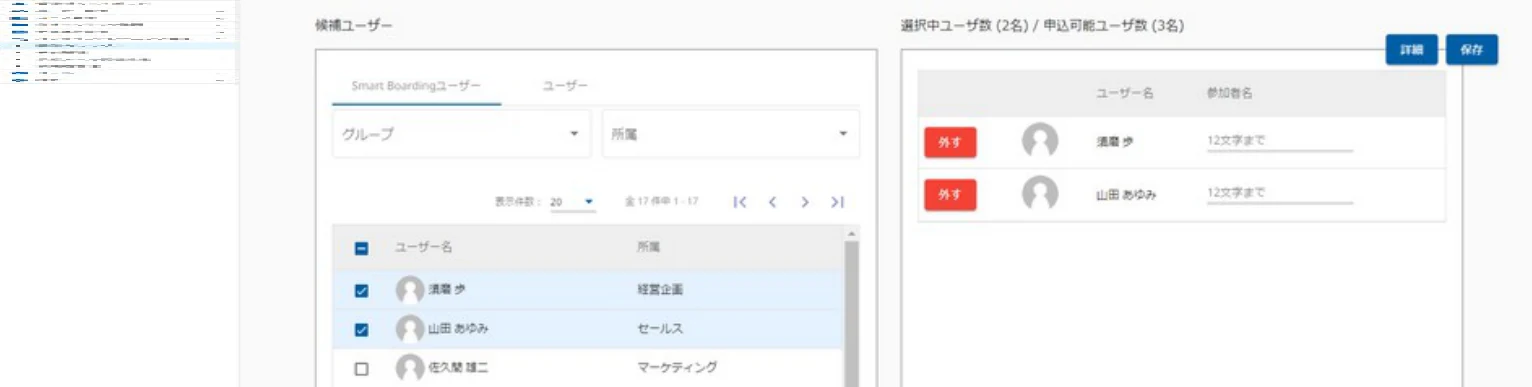This screenshot has width=1532, height=387.
Task: Click the top avatar in the selected users panel
Action: point(1040,142)
